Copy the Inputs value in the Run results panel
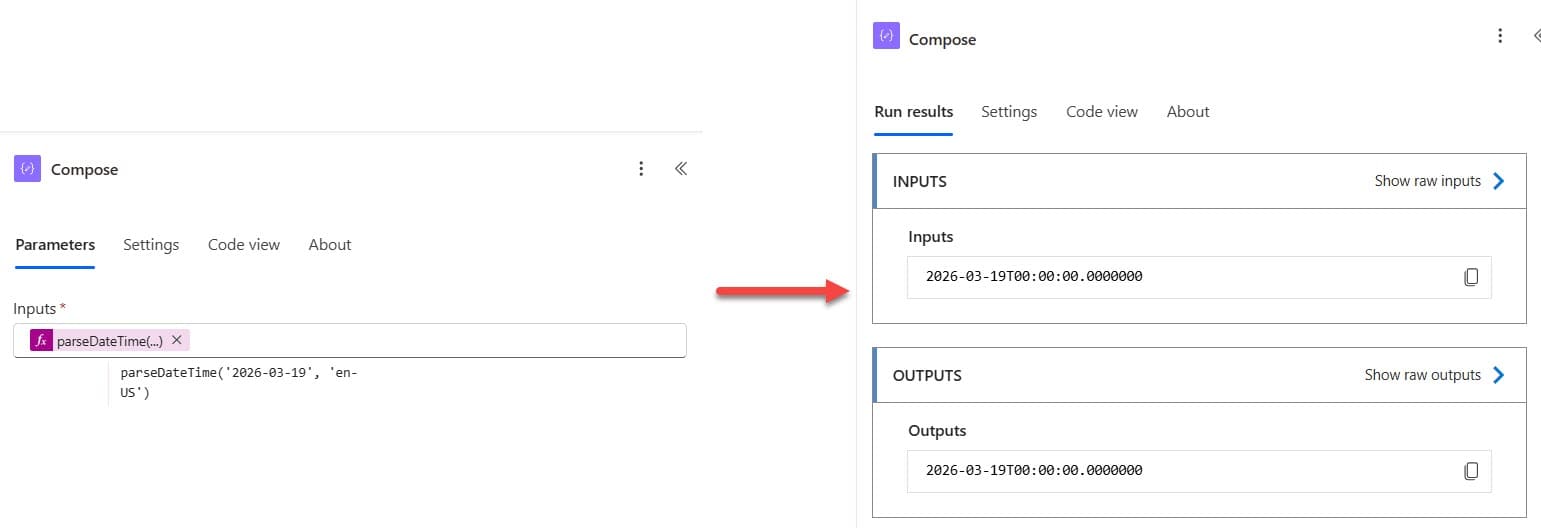This screenshot has height=528, width=1541. [1471, 277]
